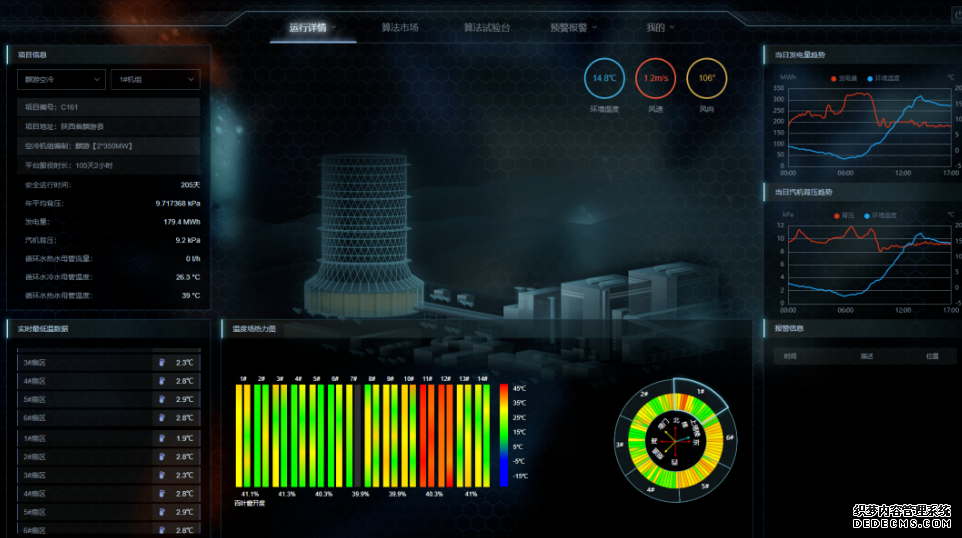The image size is (962, 538).
Task: Click the 项目地址 row
Action: click(x=109, y=126)
